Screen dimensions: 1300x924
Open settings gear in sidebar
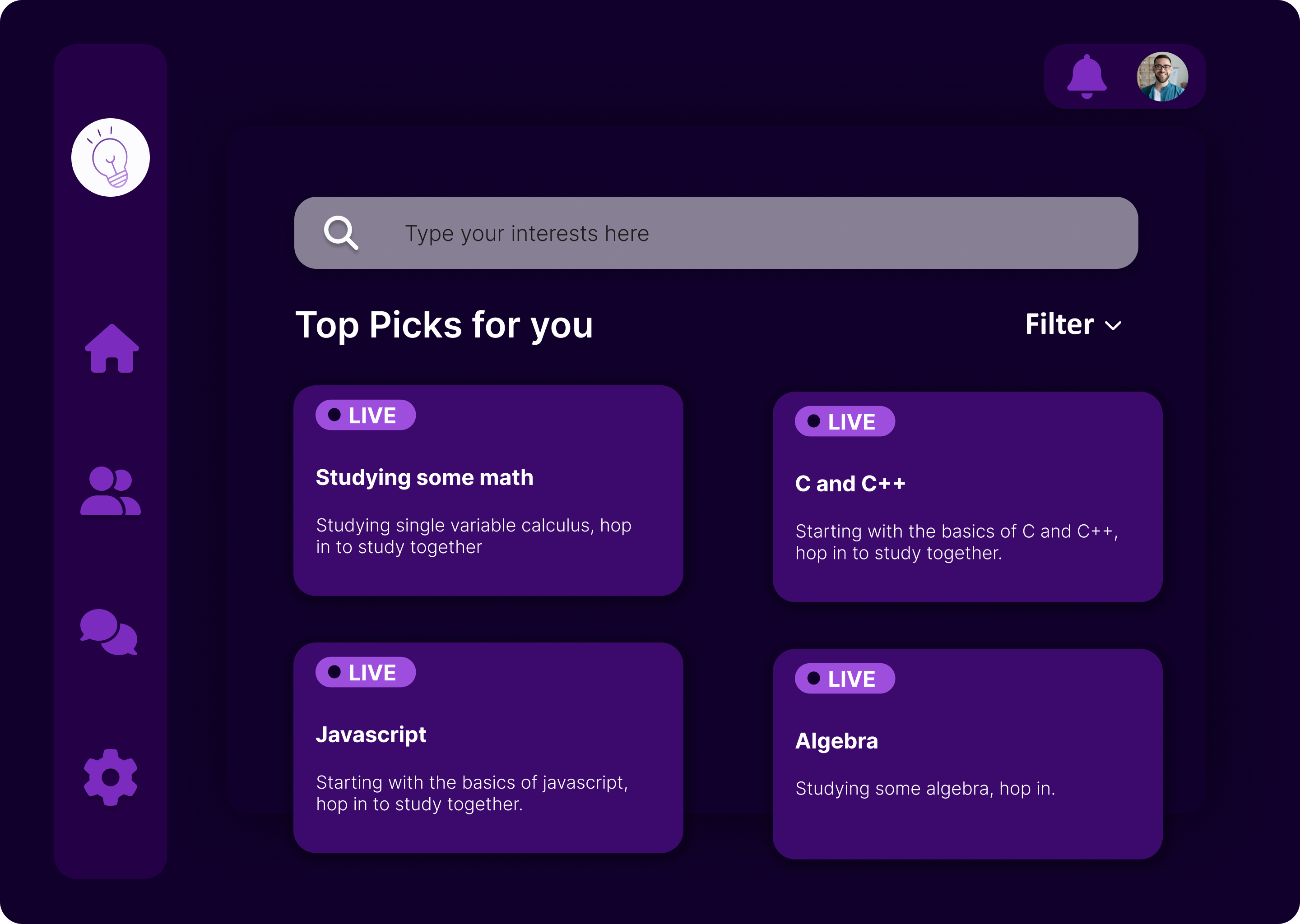[x=111, y=777]
